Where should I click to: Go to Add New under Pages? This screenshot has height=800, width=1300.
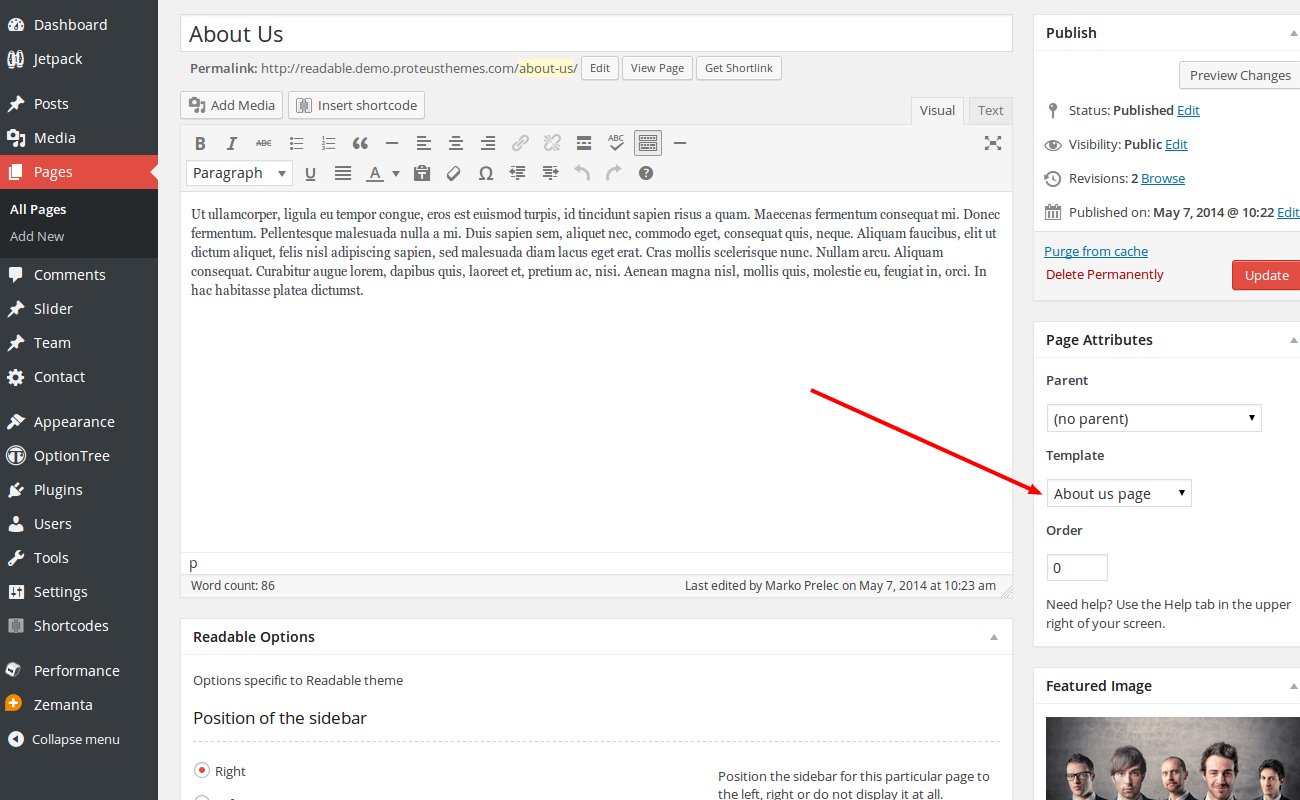click(37, 237)
